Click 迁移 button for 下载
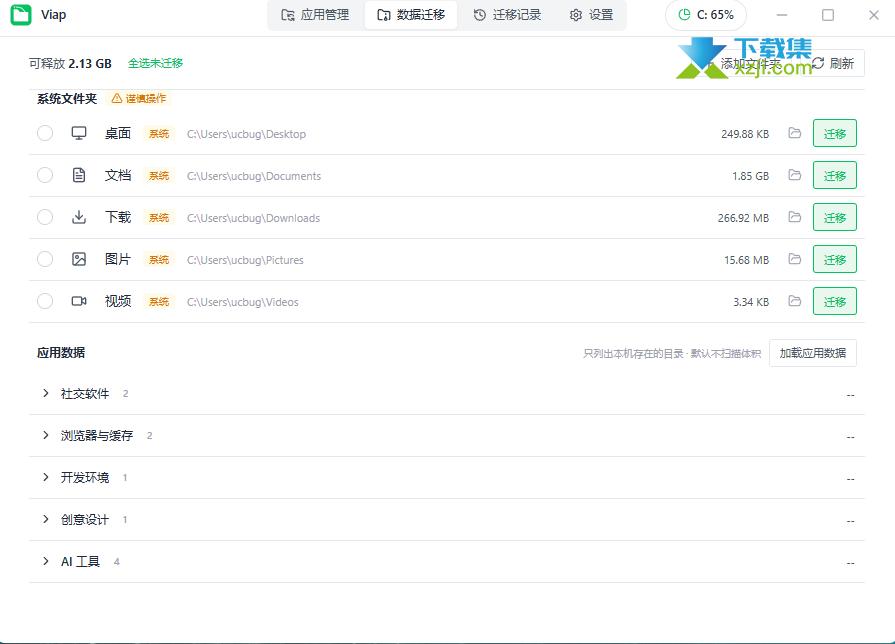 (x=834, y=218)
